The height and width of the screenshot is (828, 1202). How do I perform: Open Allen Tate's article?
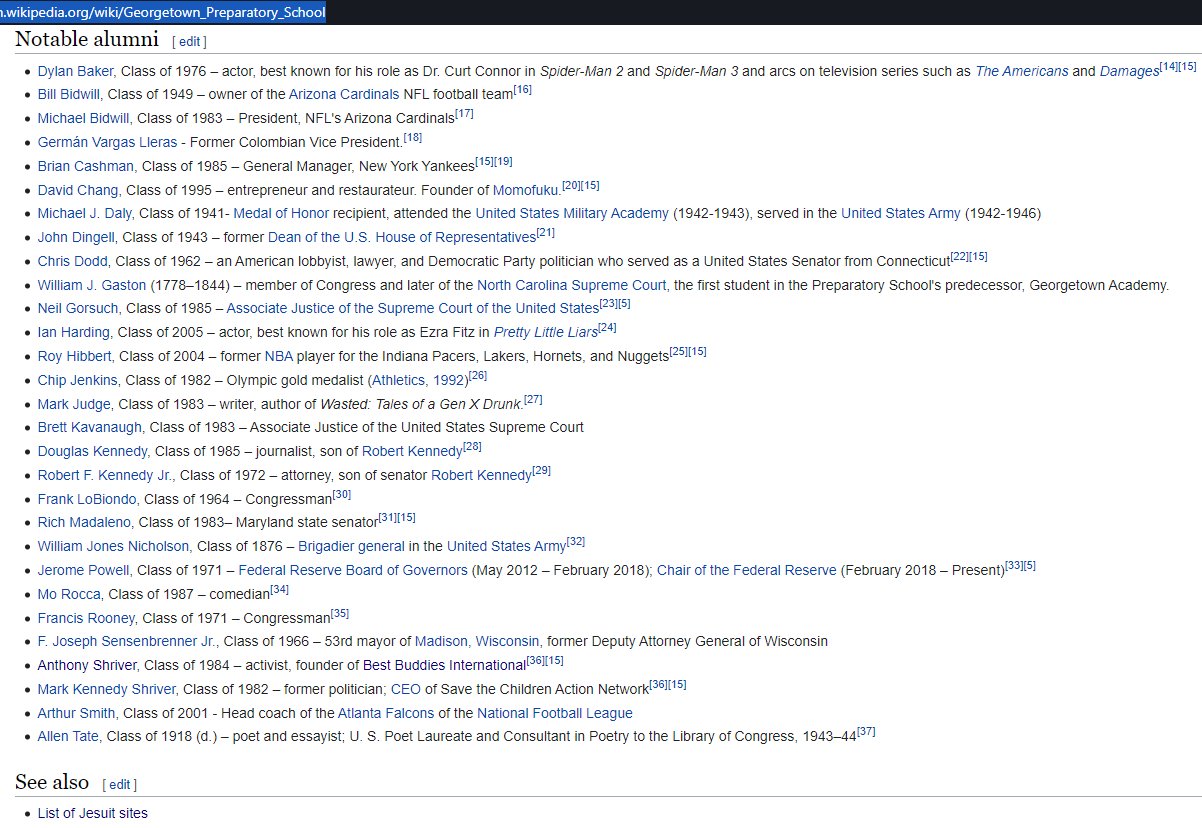pos(68,737)
